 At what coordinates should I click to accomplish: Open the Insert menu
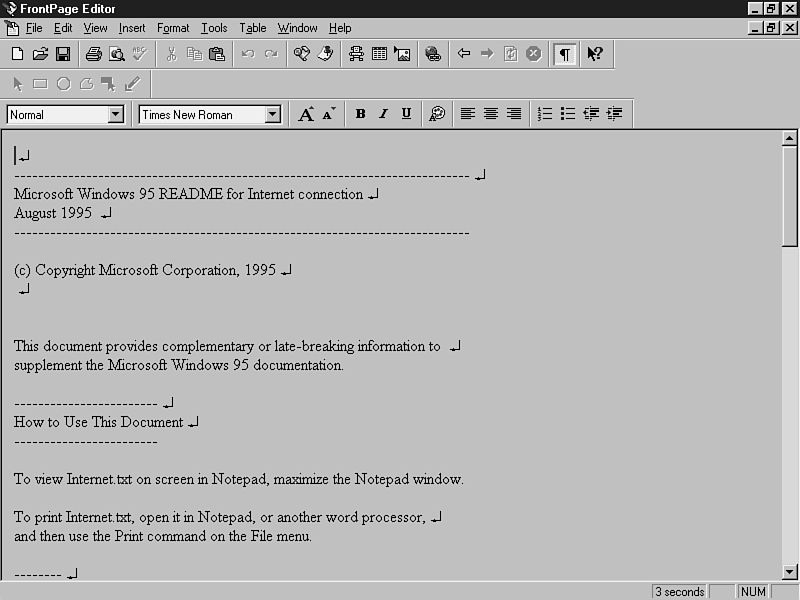point(132,28)
